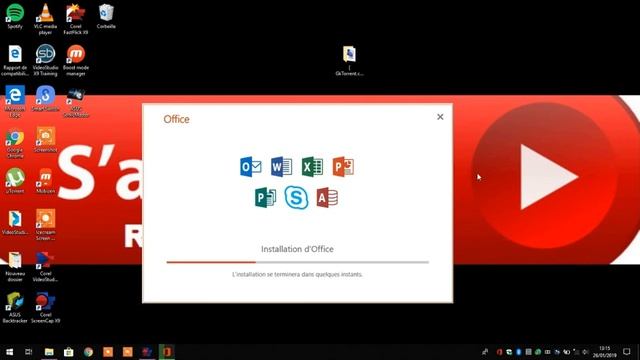Select the uTorrent desktop icon
The height and width of the screenshot is (360, 640).
[x=15, y=181]
